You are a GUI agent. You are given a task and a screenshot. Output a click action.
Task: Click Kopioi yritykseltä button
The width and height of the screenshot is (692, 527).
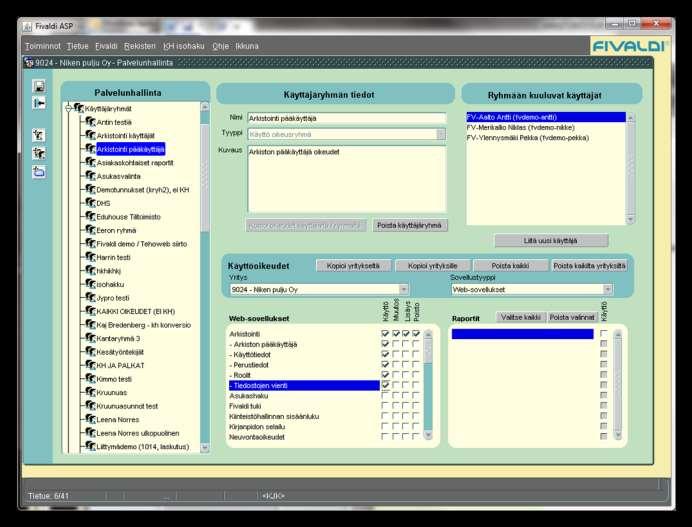pyautogui.click(x=353, y=266)
